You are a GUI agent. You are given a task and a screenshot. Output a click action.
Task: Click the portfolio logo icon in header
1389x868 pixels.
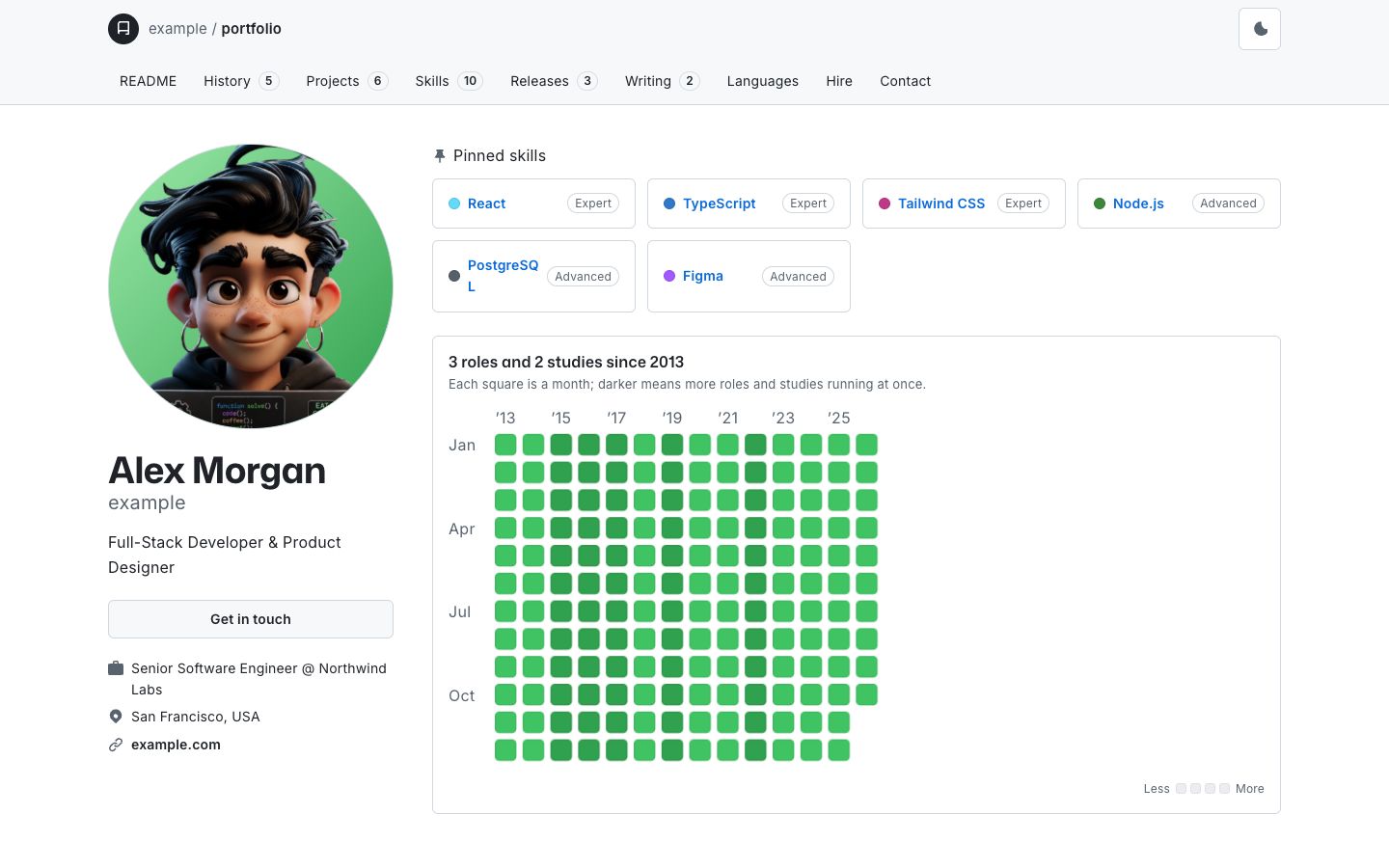tap(123, 29)
